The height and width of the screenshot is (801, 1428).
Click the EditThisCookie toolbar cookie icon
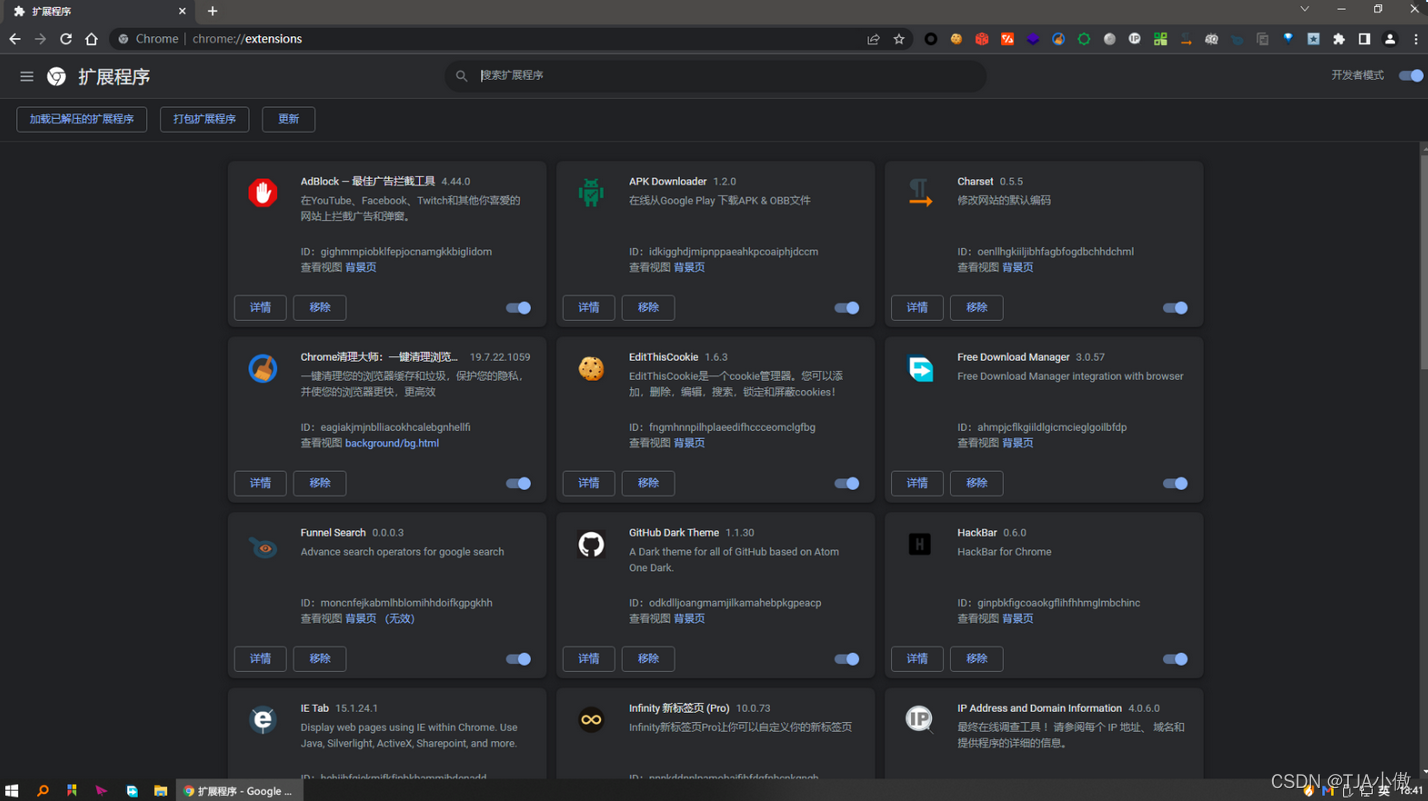(x=956, y=39)
